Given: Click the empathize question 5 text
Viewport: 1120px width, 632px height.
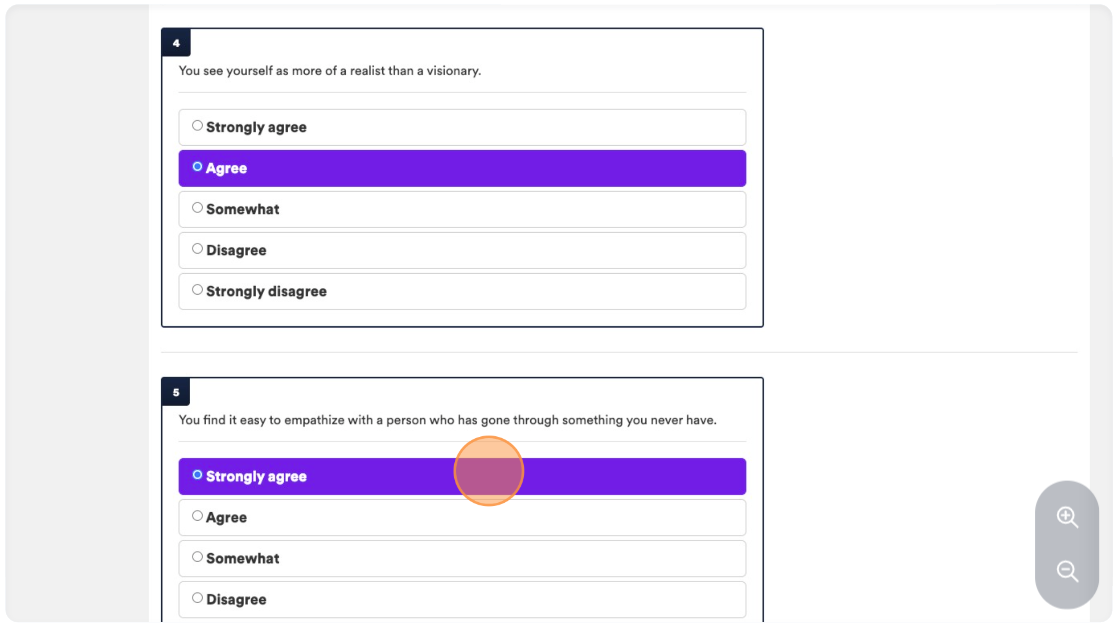Looking at the screenshot, I should click(447, 420).
